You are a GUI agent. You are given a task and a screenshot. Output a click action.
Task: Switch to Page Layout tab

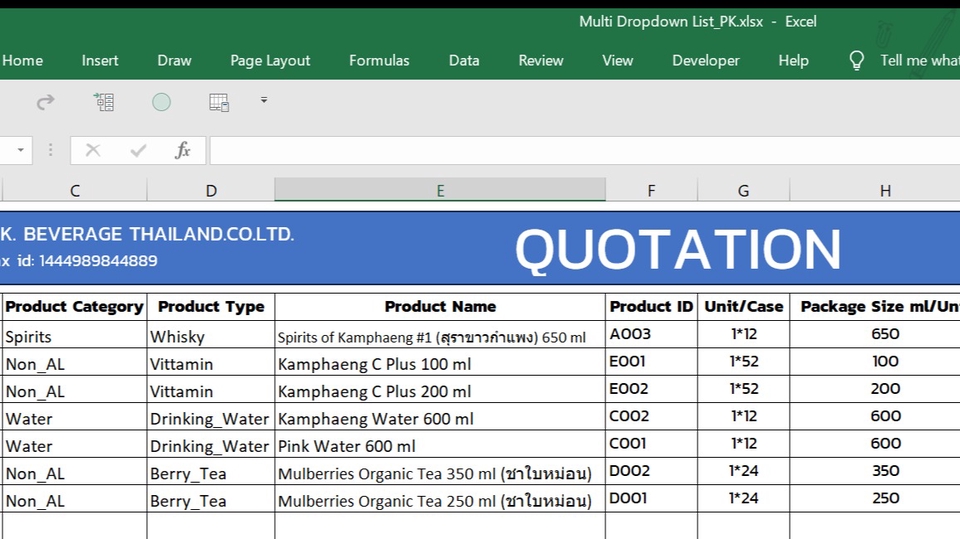(270, 61)
